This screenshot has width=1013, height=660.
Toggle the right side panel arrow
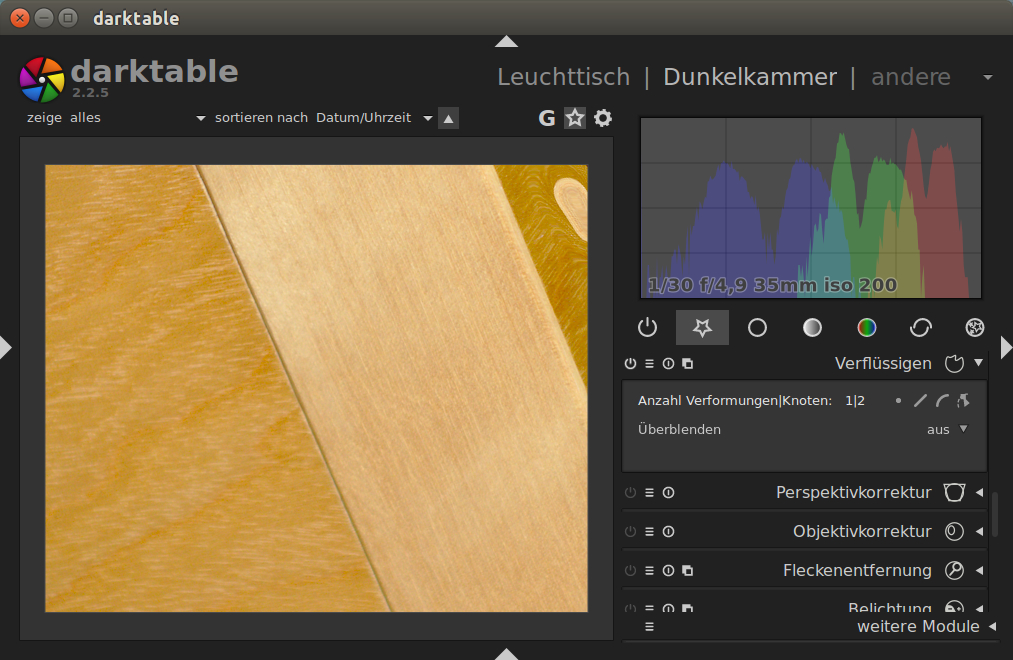point(1007,347)
